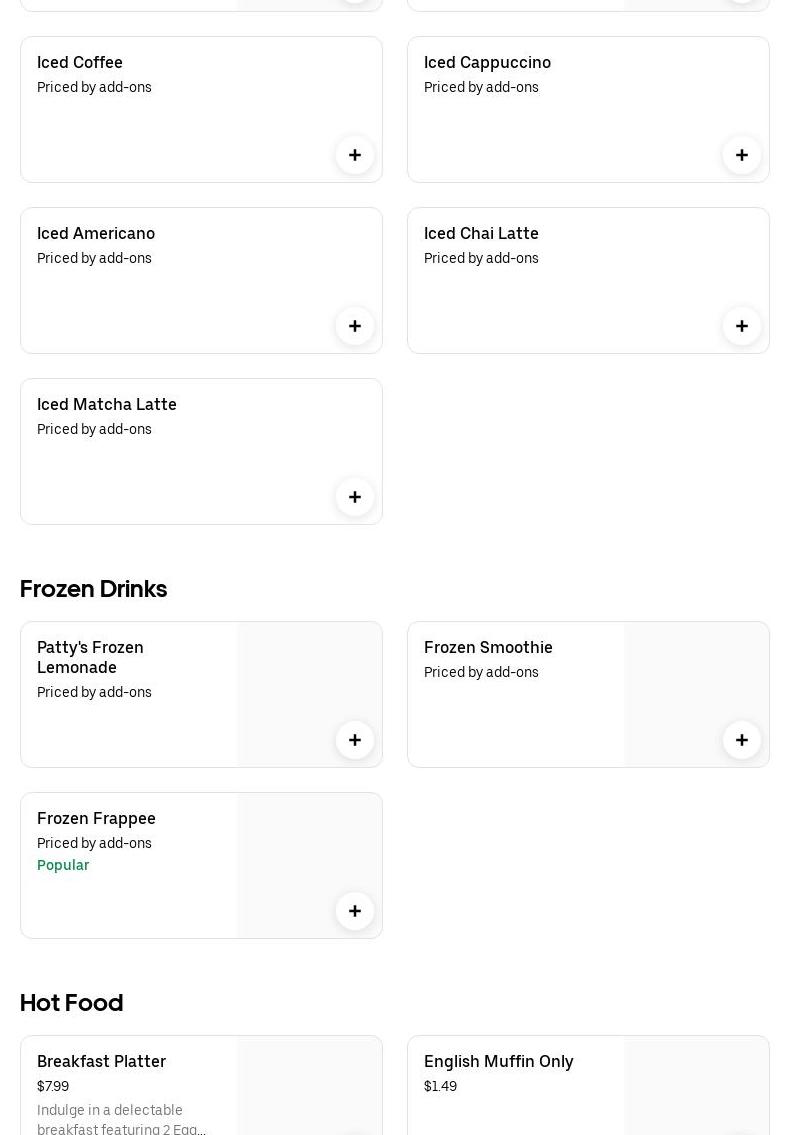Image resolution: width=804 pixels, height=1135 pixels.
Task: Add Iced Americano with plus button
Action: pos(355,326)
